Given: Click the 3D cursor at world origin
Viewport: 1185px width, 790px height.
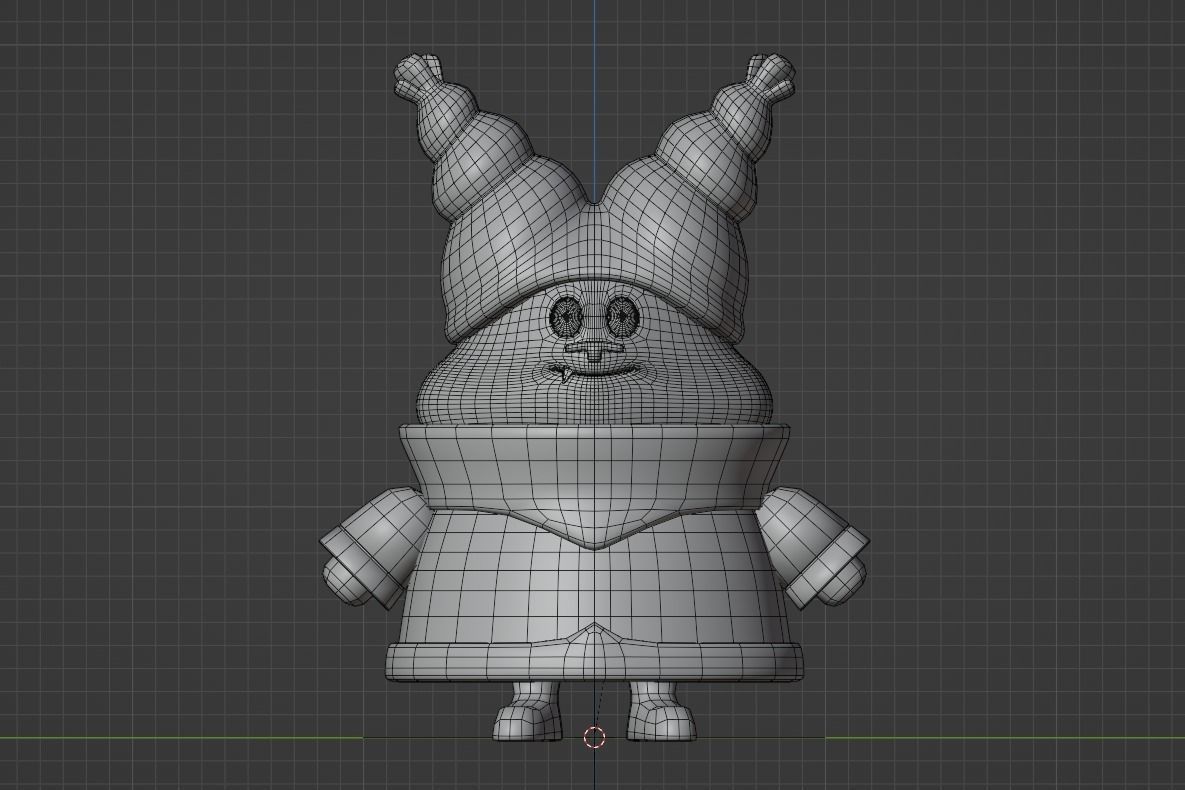Looking at the screenshot, I should tap(594, 738).
